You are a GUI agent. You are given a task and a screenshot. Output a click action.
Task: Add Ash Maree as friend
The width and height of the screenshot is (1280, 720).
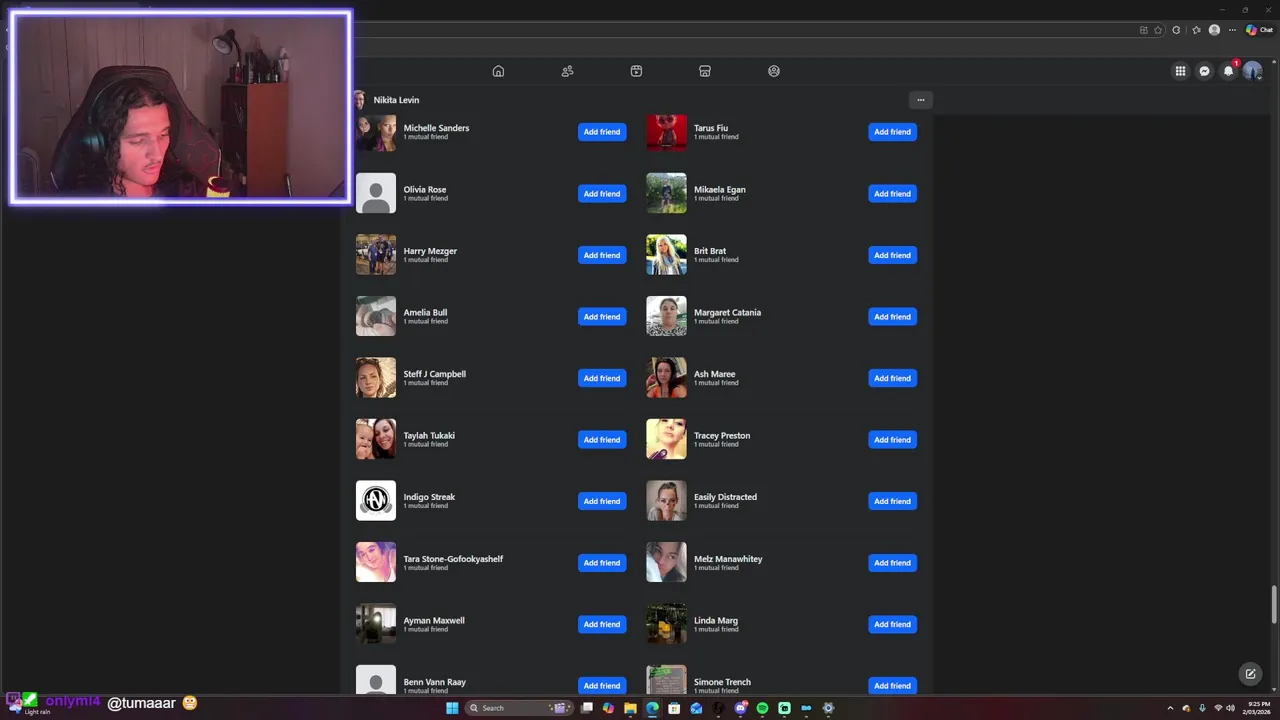point(892,378)
